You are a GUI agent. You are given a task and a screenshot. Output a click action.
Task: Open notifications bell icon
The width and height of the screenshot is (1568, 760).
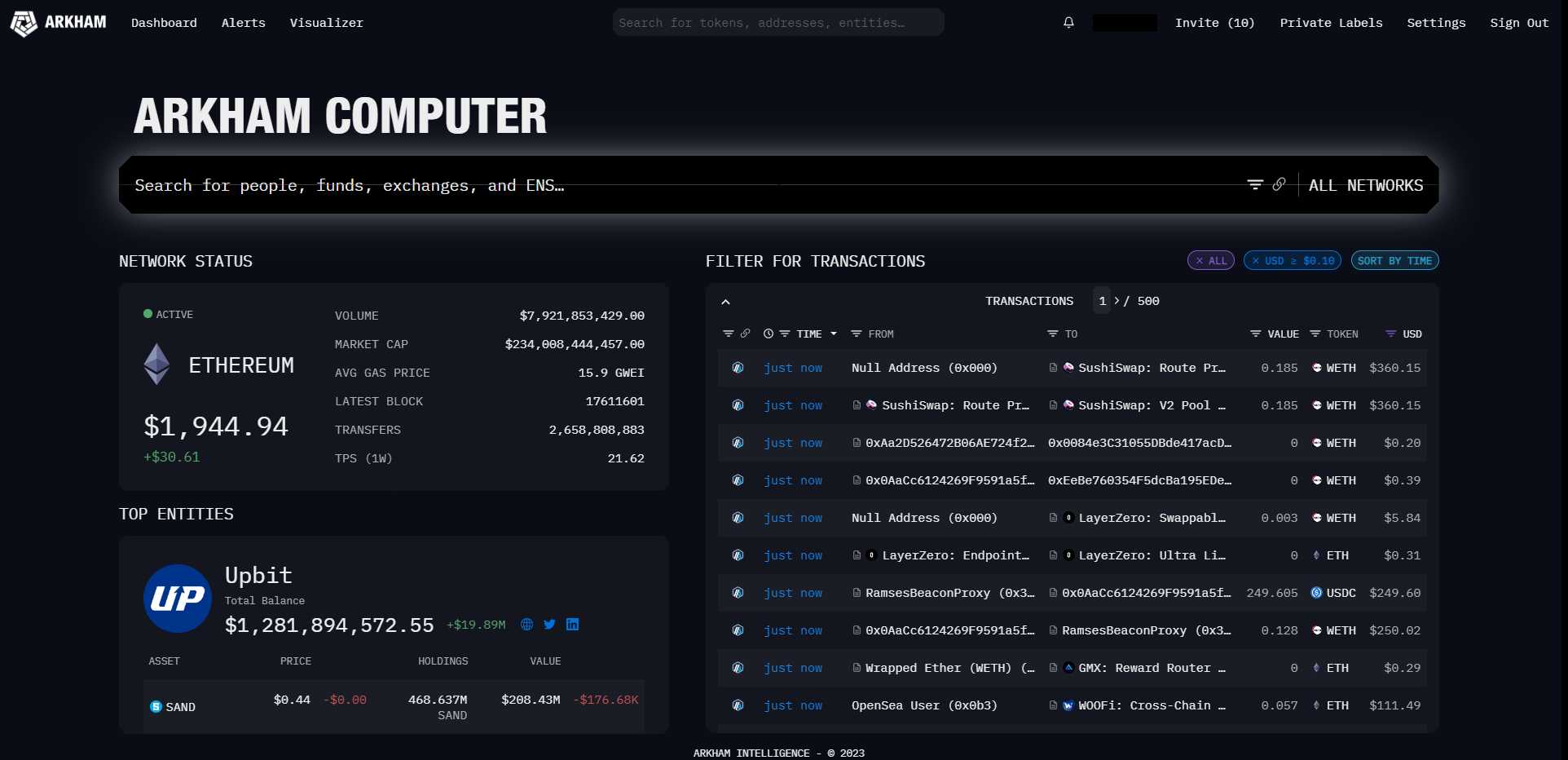coord(1068,23)
